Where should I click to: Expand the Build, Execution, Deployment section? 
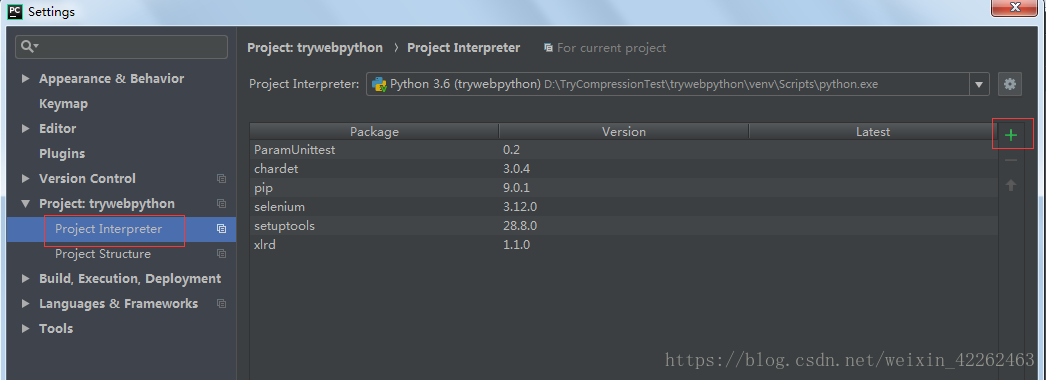[25, 279]
